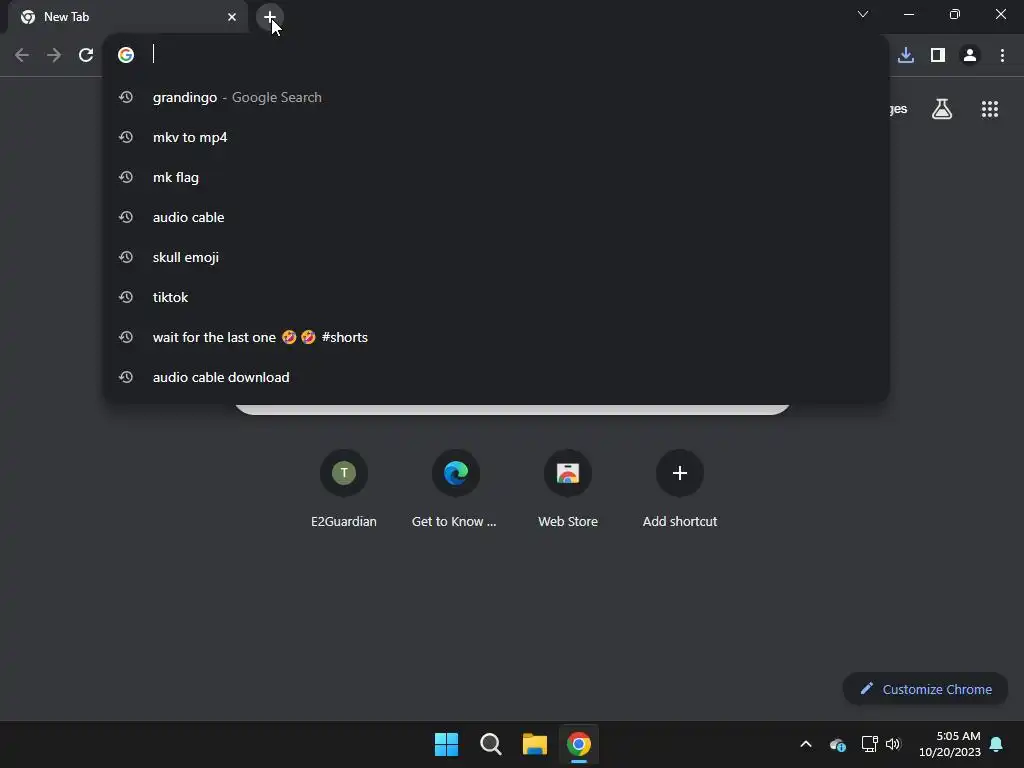Open the Web Store shortcut
The image size is (1024, 768).
[x=568, y=490]
